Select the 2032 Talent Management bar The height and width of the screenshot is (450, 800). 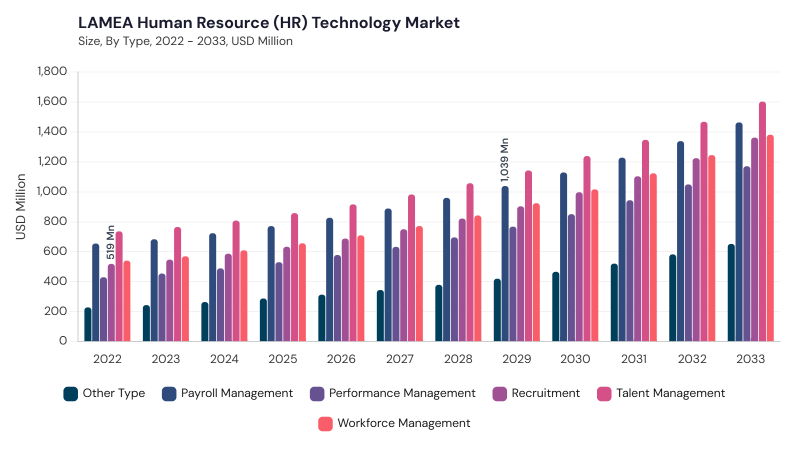[x=704, y=232]
